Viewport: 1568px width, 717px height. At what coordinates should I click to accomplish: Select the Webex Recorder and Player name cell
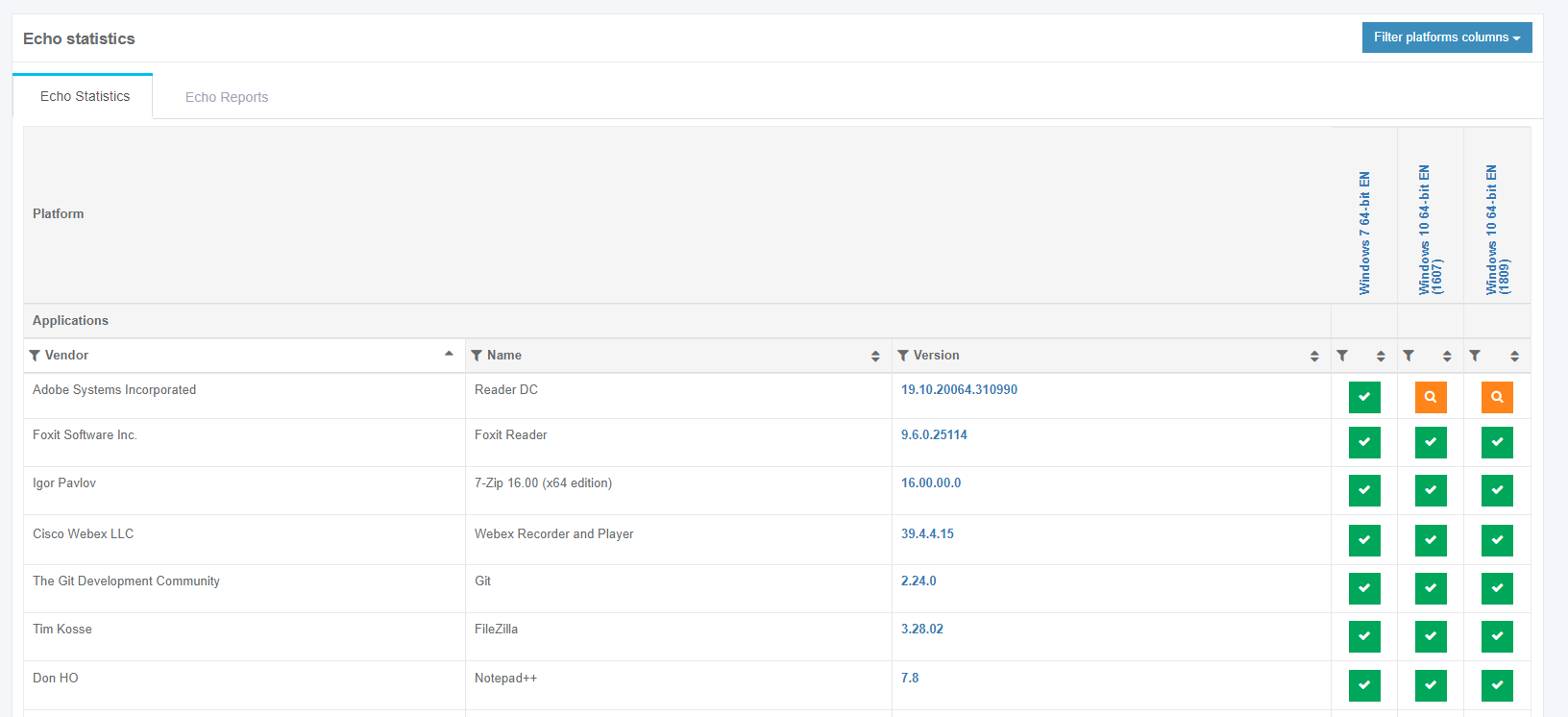click(678, 540)
